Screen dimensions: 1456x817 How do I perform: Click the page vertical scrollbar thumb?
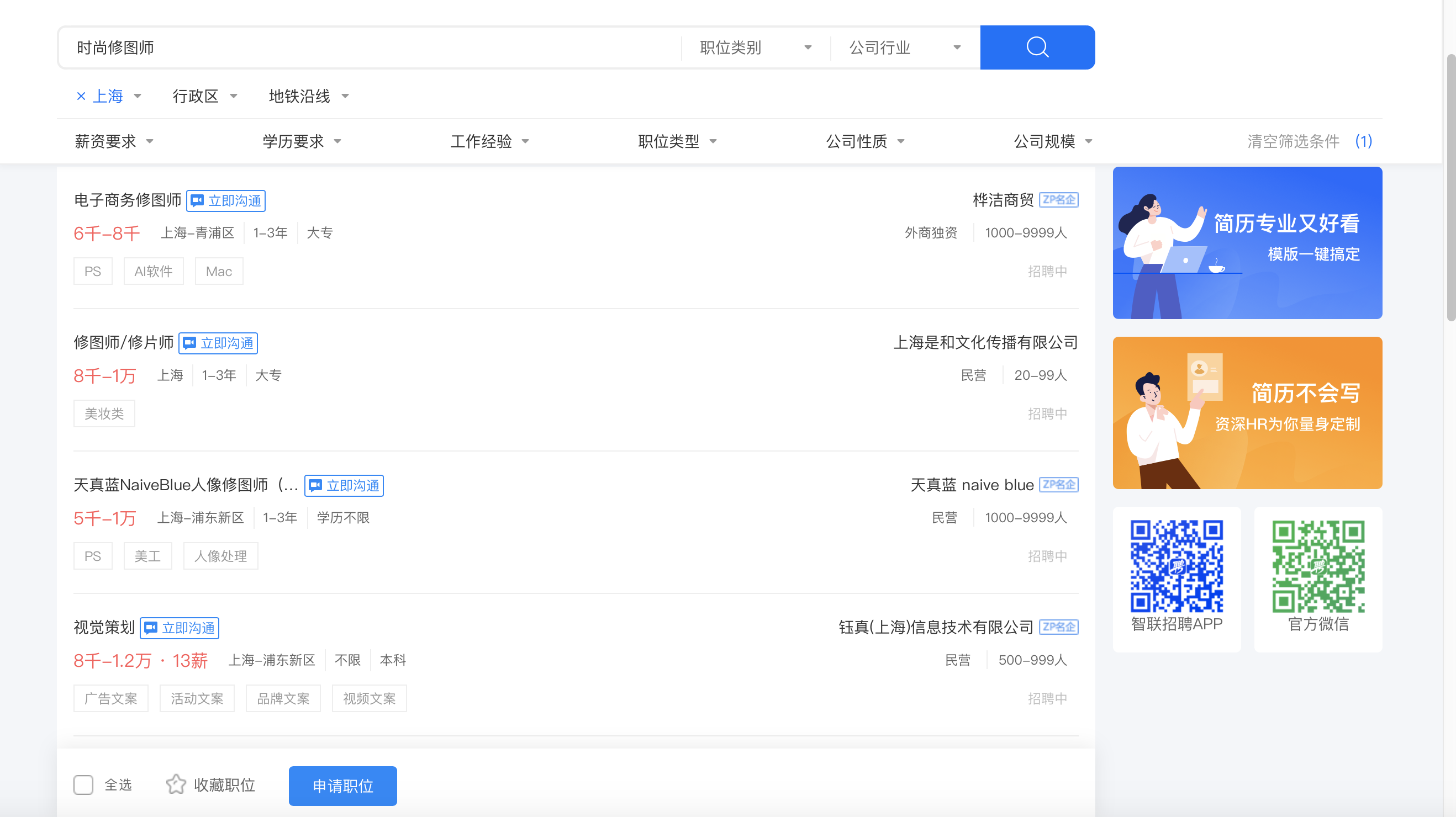1450,187
